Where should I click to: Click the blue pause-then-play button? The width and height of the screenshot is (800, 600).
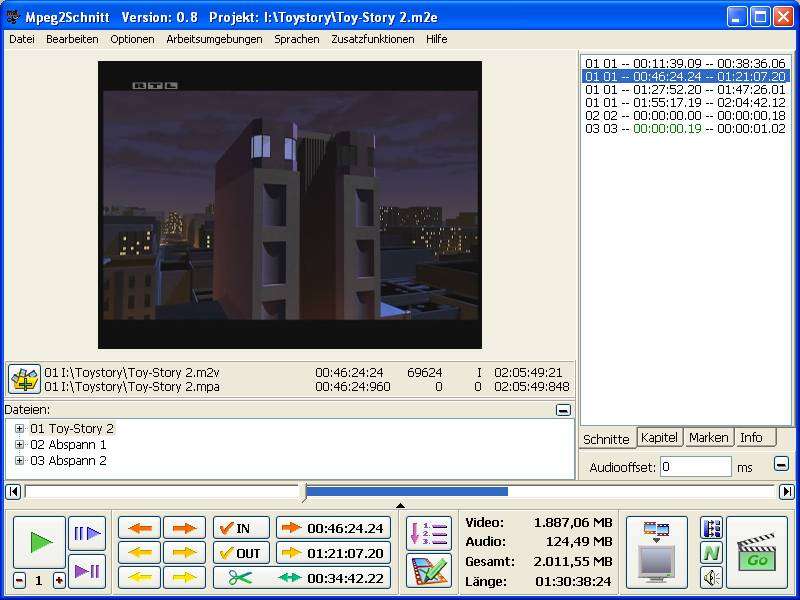click(87, 533)
